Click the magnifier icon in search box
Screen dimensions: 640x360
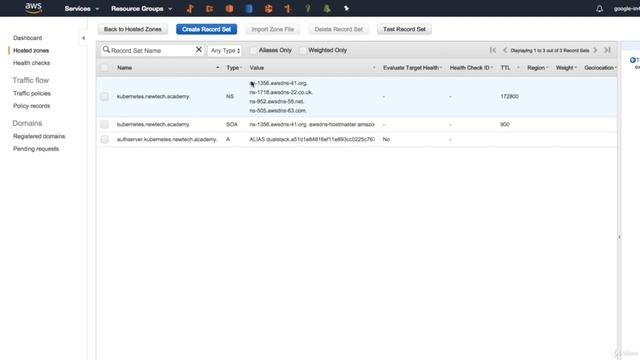point(106,50)
